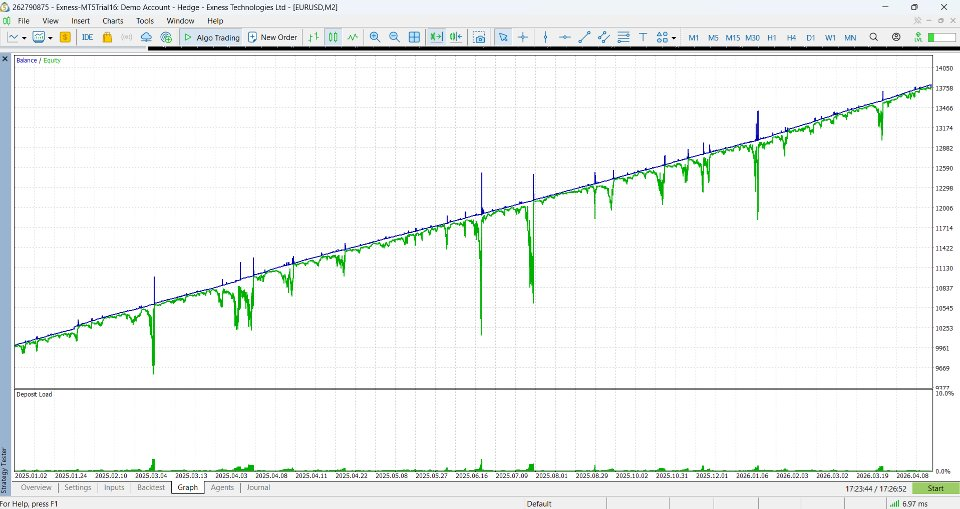Switch to the Backtest tab
Viewport: 960px width, 509px height.
(x=151, y=488)
